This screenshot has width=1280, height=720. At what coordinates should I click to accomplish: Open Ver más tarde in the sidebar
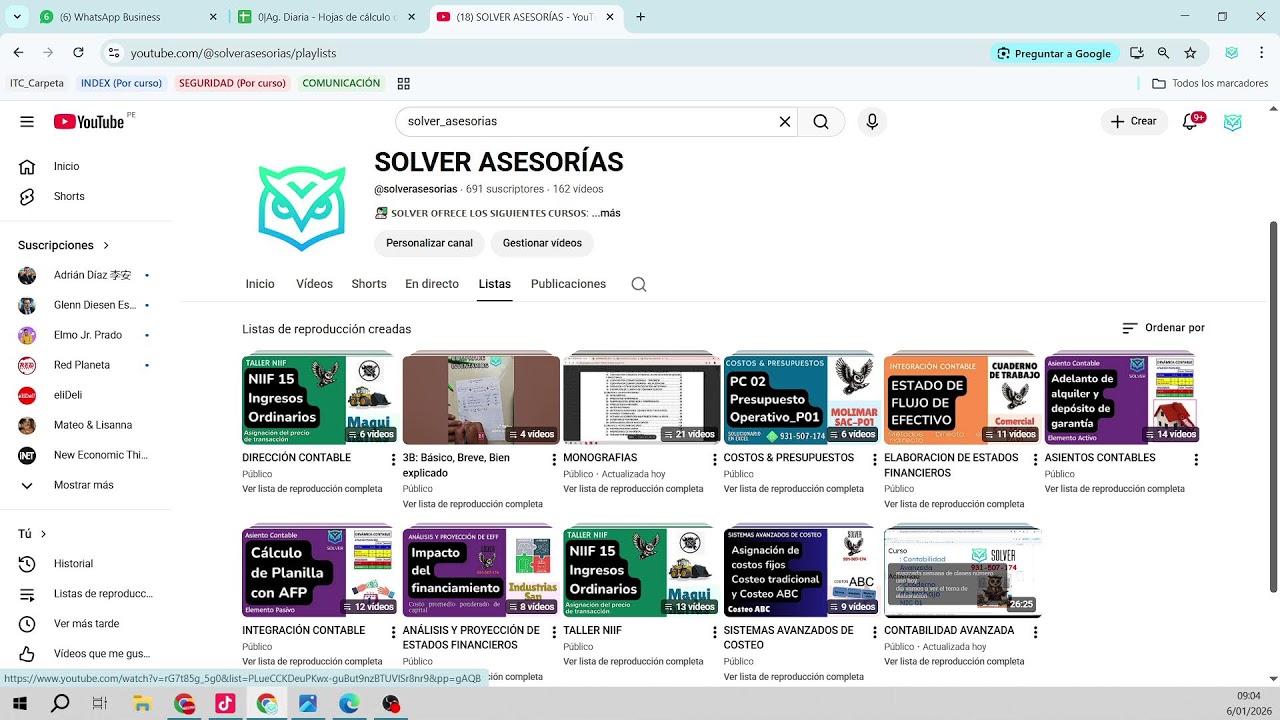[85, 624]
